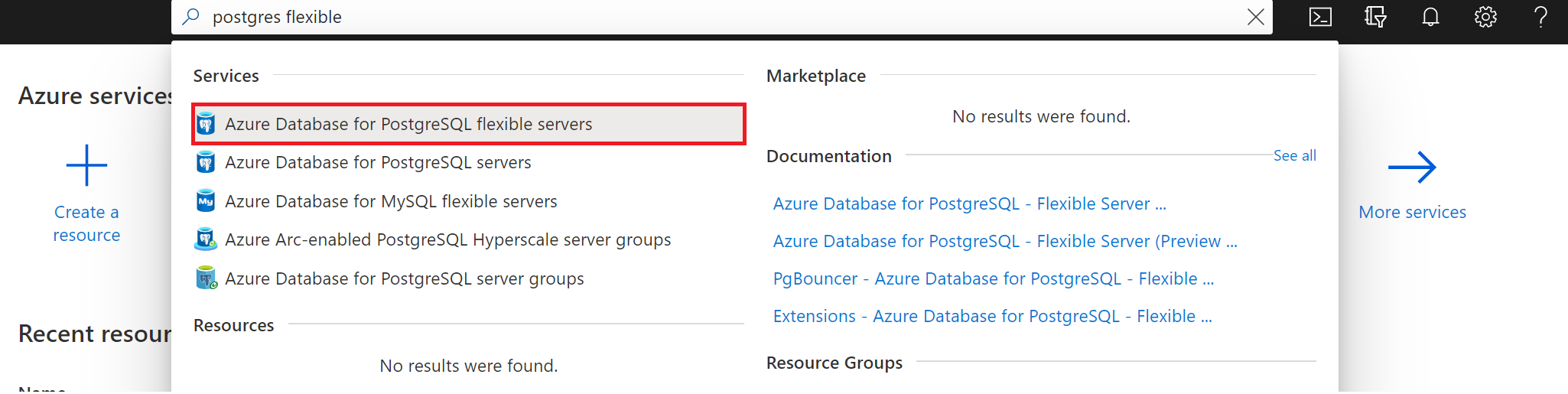Click the magnifier search icon
Screen dimensions: 1568x394
coord(191,17)
